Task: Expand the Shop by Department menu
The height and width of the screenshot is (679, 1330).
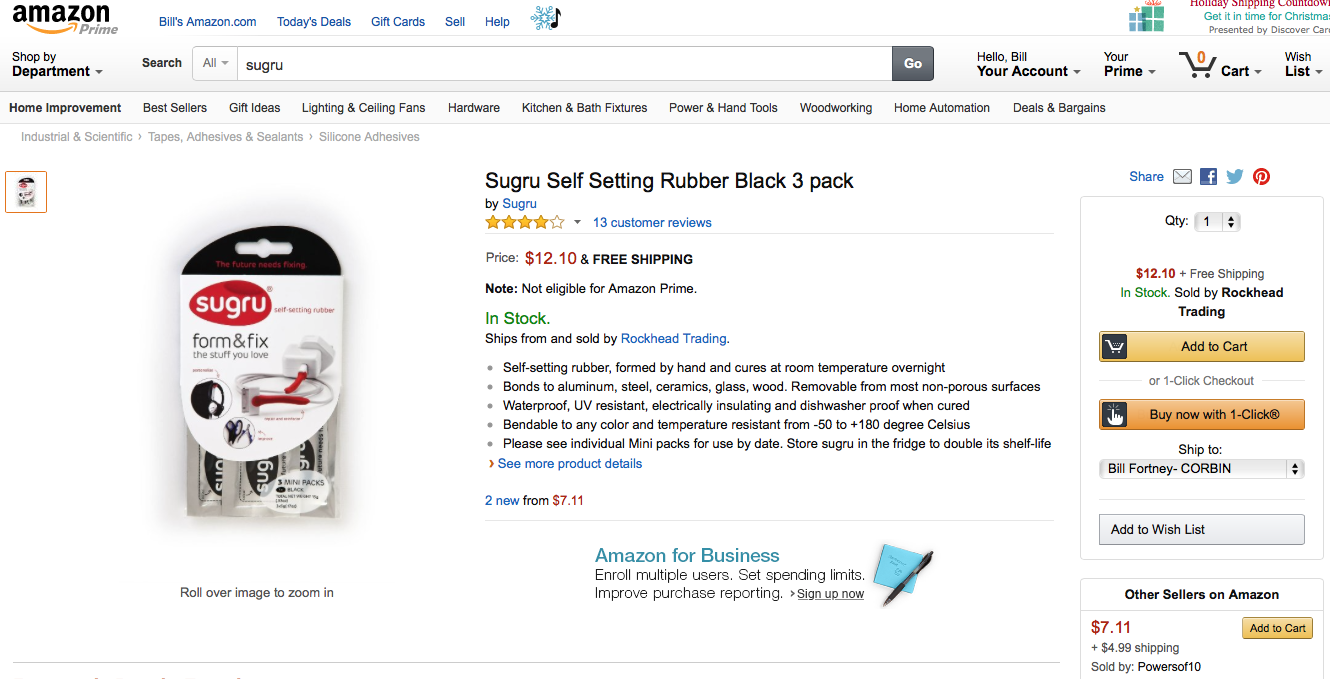Action: (57, 64)
